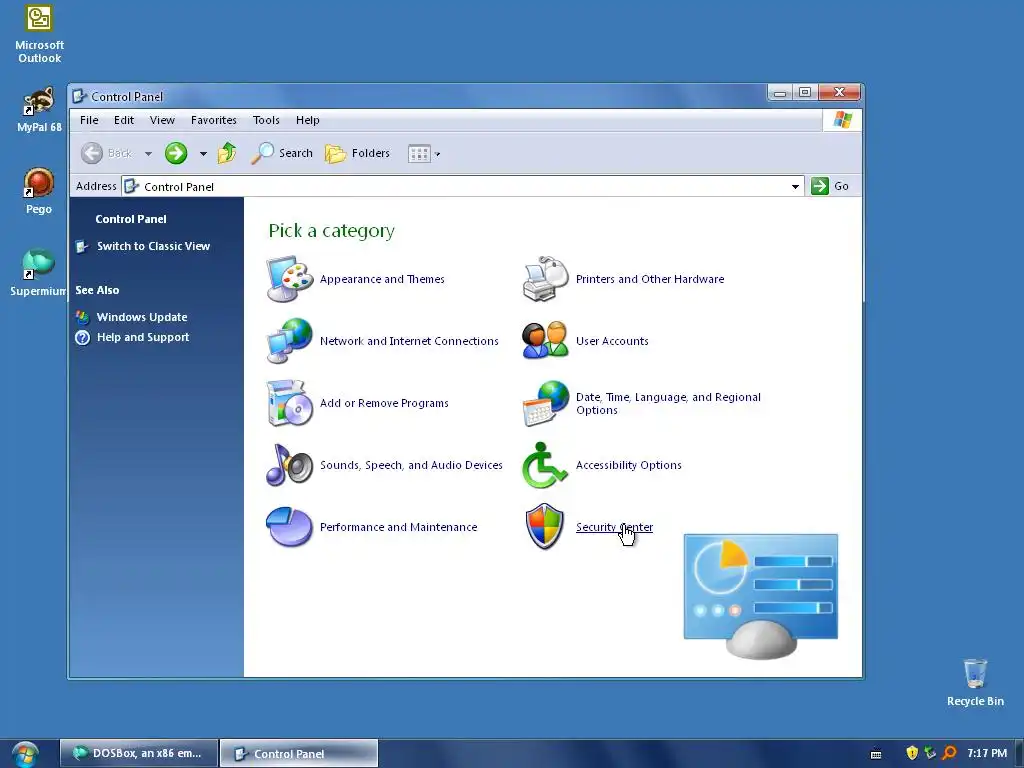Click Accessibility Options text link

pos(628,465)
